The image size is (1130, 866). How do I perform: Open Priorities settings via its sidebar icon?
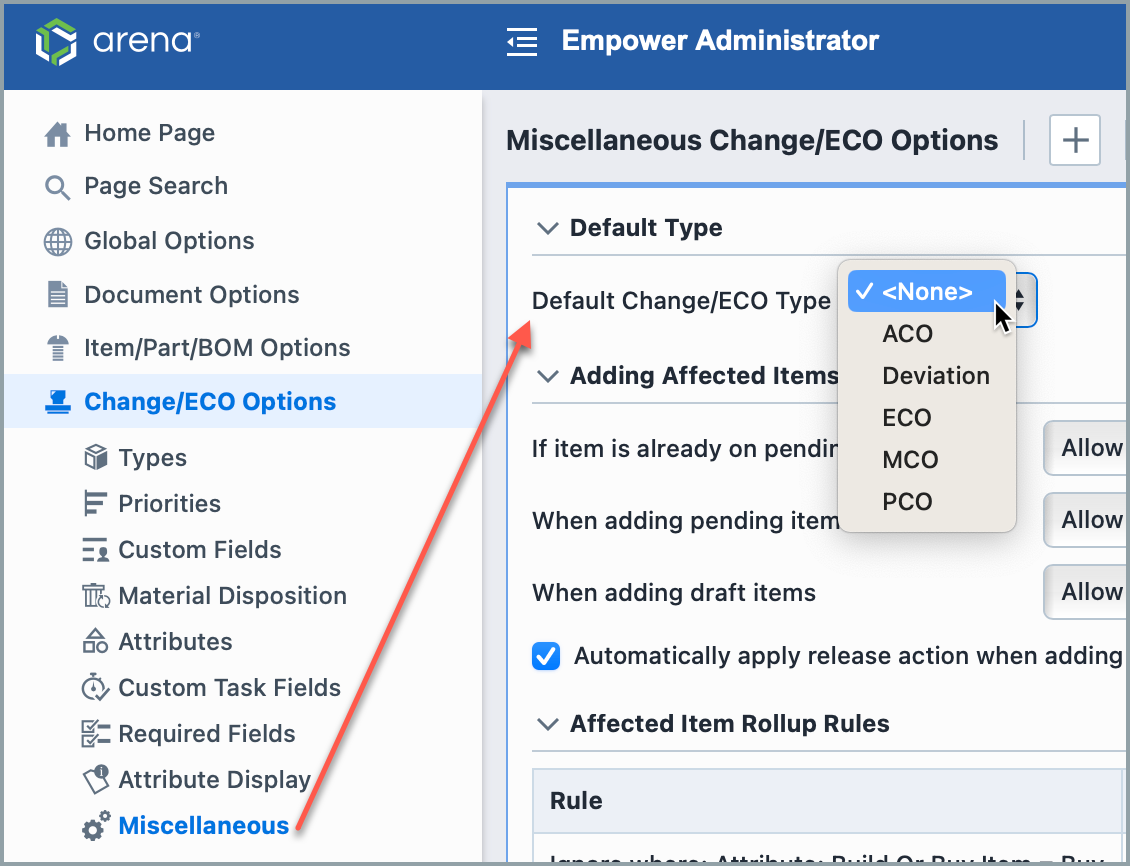click(95, 503)
